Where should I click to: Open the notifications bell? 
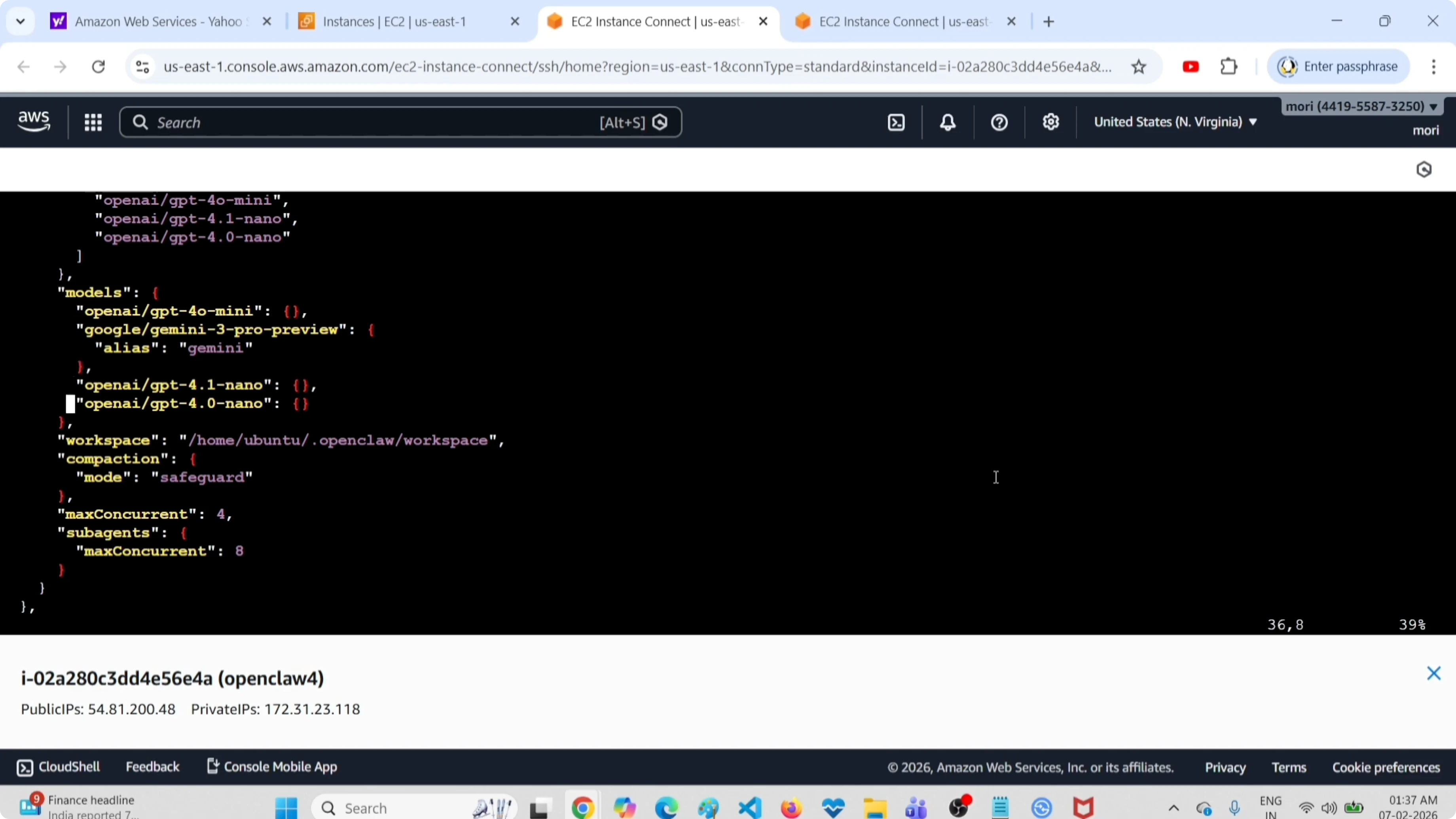pyautogui.click(x=948, y=123)
